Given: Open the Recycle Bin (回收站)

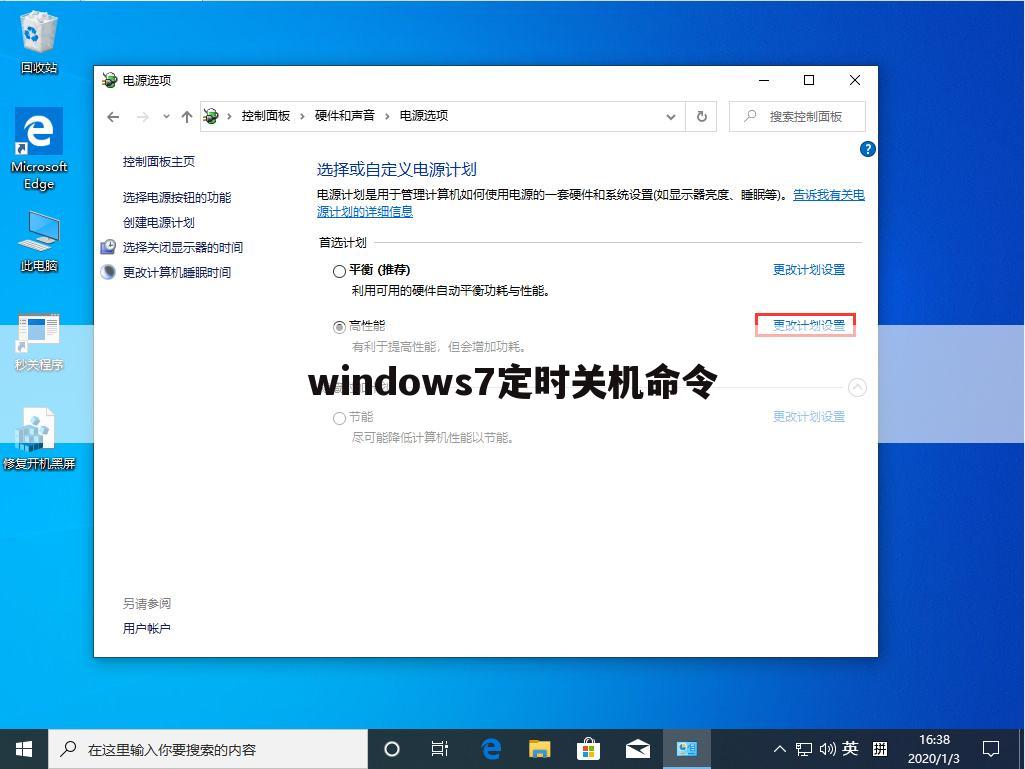Looking at the screenshot, I should 38,30.
